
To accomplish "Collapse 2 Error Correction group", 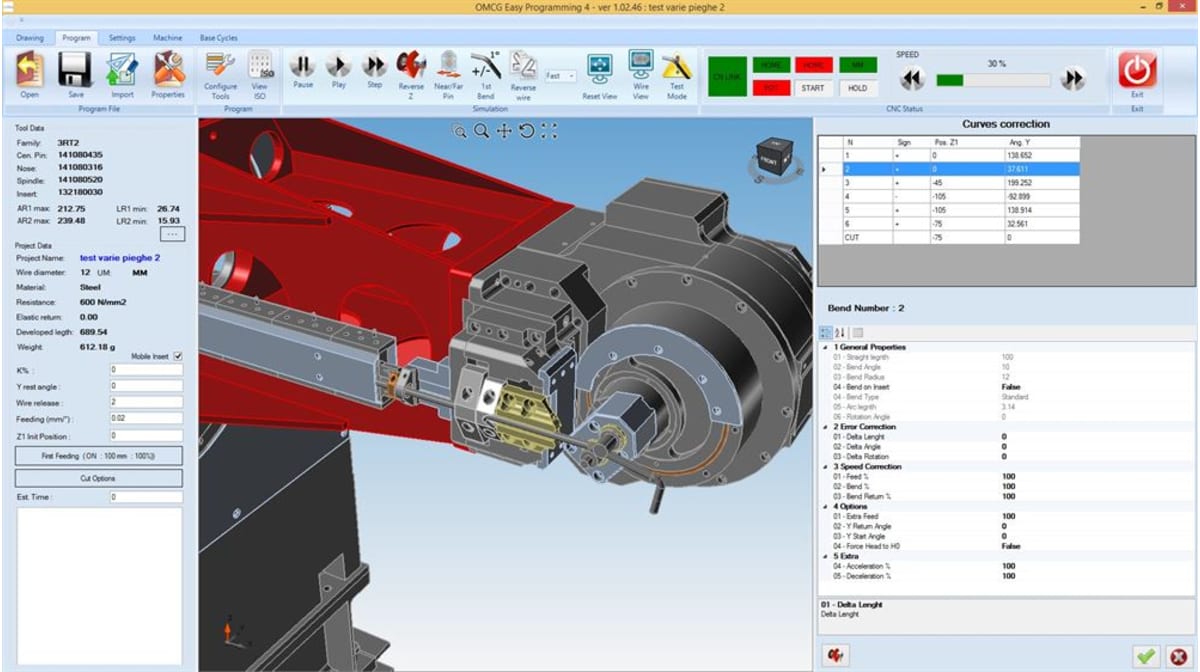I will [x=825, y=427].
